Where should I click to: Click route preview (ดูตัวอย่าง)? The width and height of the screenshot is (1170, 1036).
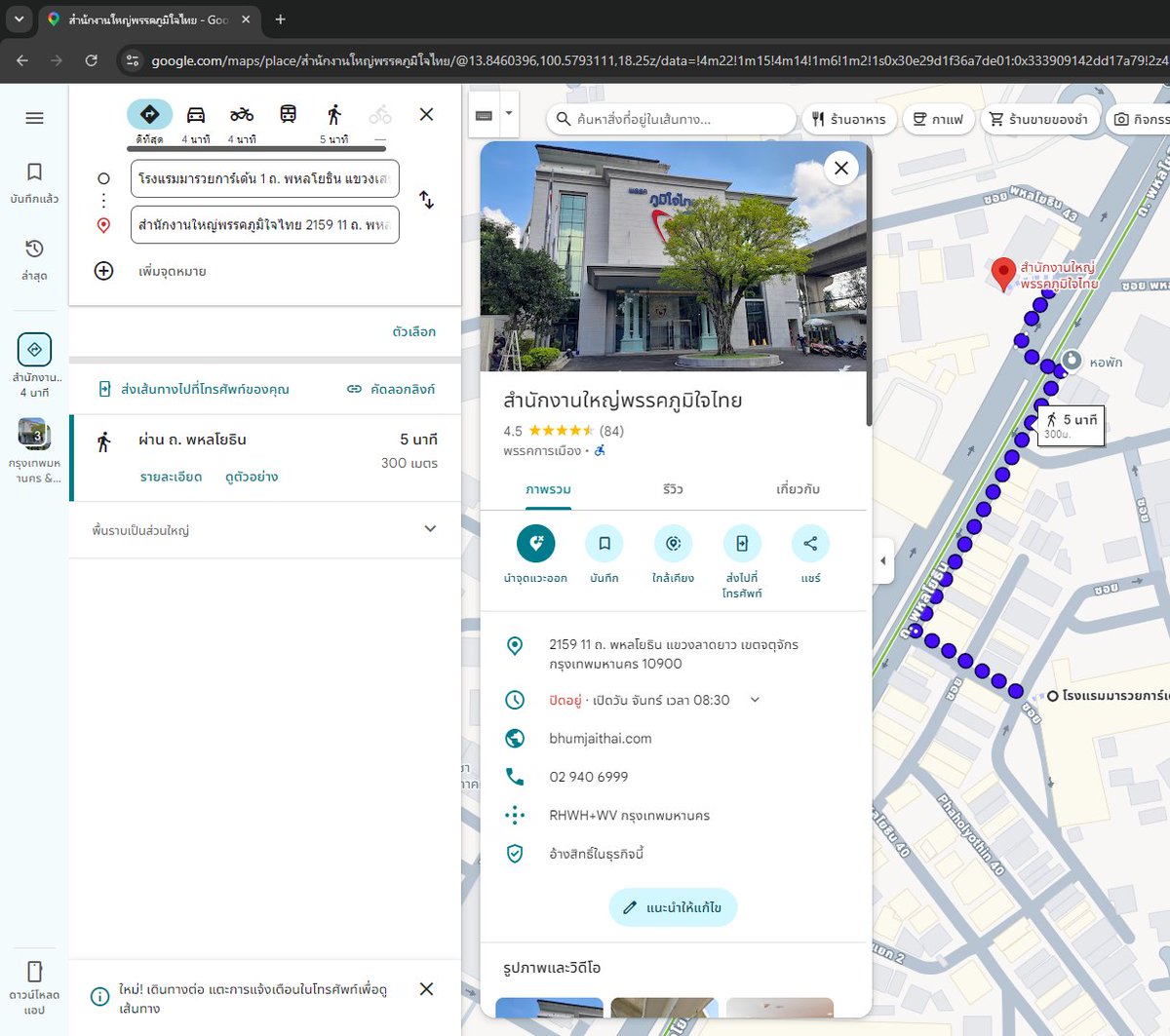pos(252,477)
